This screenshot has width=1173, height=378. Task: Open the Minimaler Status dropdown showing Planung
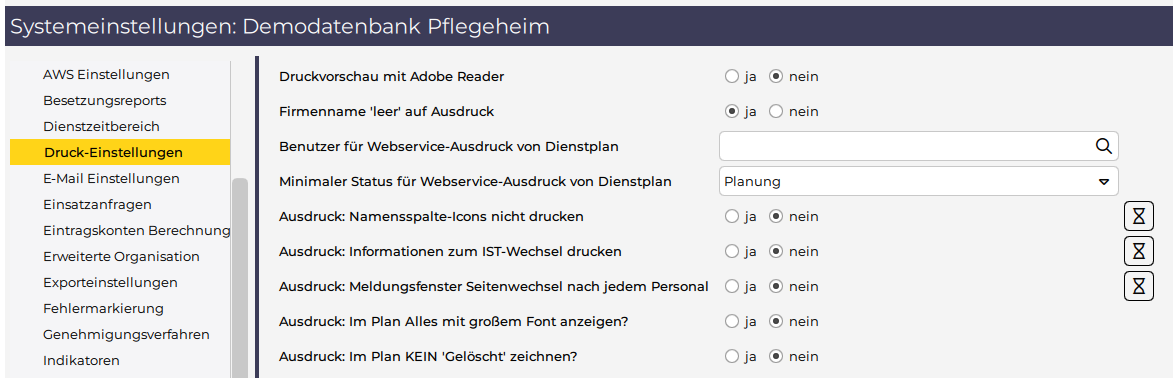pyautogui.click(x=918, y=181)
